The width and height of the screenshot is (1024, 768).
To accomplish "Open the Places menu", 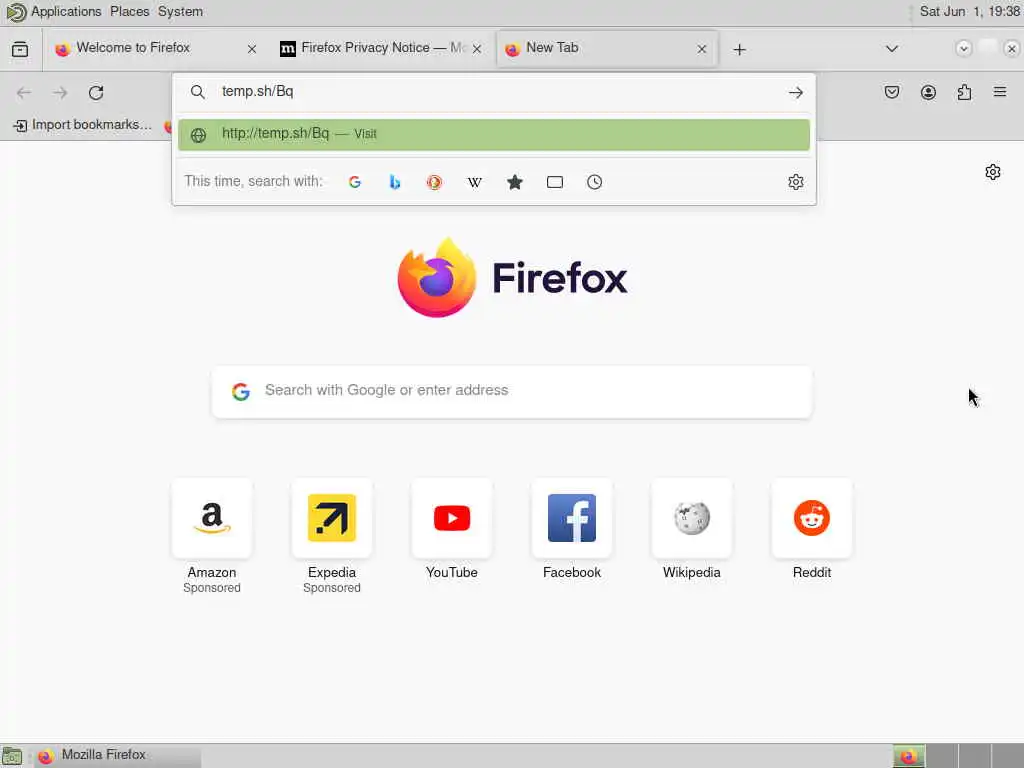I will [x=129, y=12].
